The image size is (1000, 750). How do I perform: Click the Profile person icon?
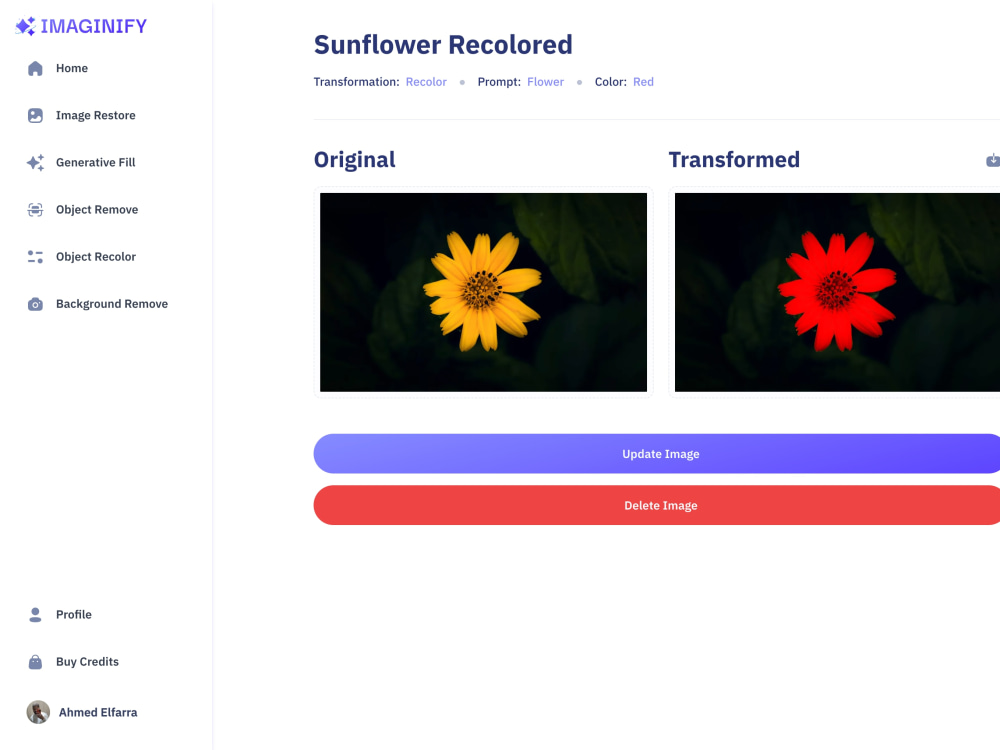click(35, 615)
